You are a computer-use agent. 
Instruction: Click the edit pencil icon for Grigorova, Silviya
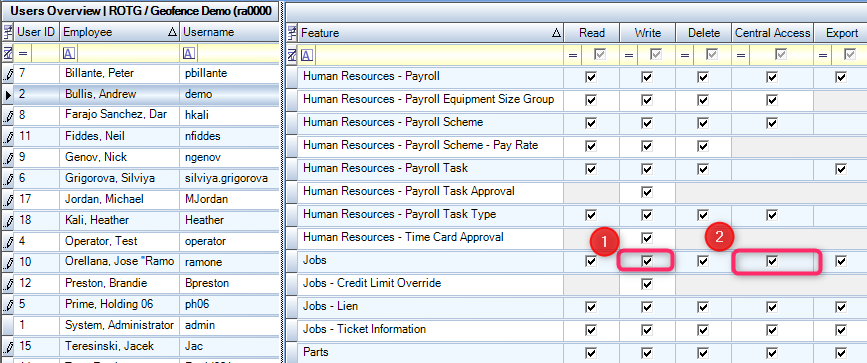tap(7, 179)
